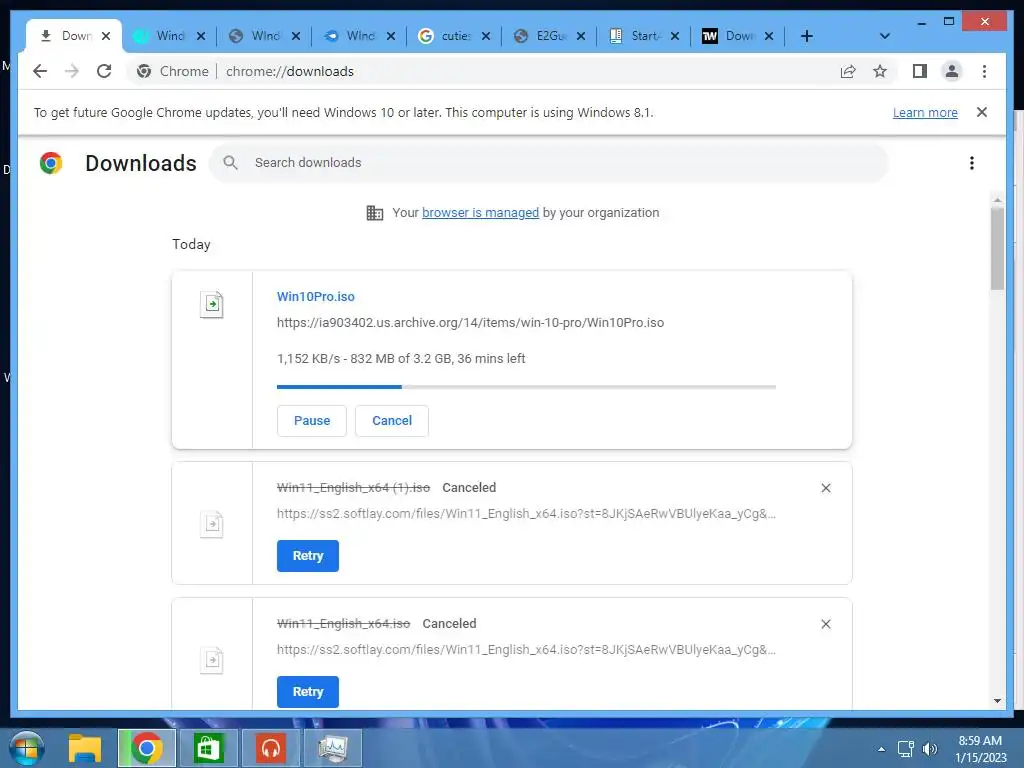Dismiss the Windows 10 update notice

coord(982,112)
